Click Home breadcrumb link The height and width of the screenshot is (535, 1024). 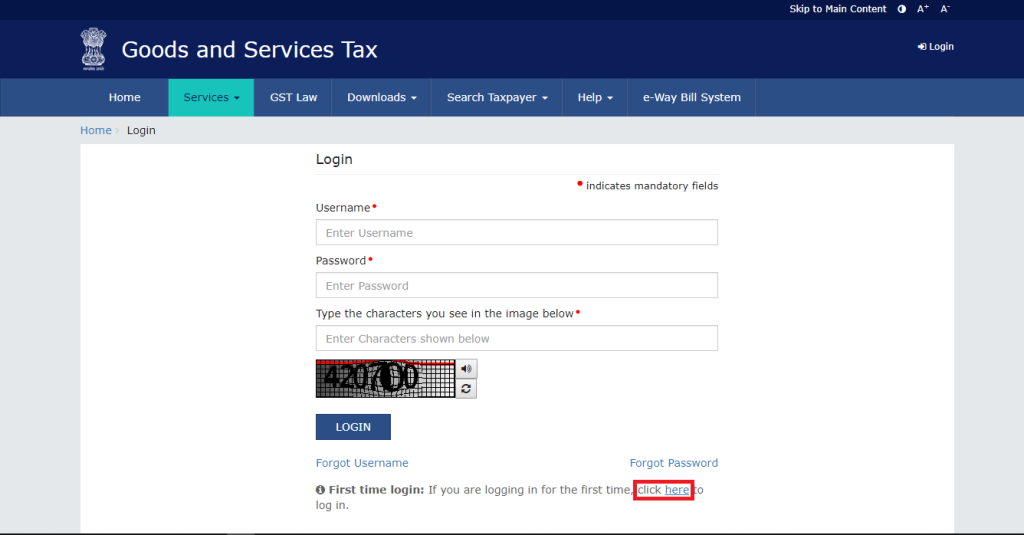click(95, 131)
